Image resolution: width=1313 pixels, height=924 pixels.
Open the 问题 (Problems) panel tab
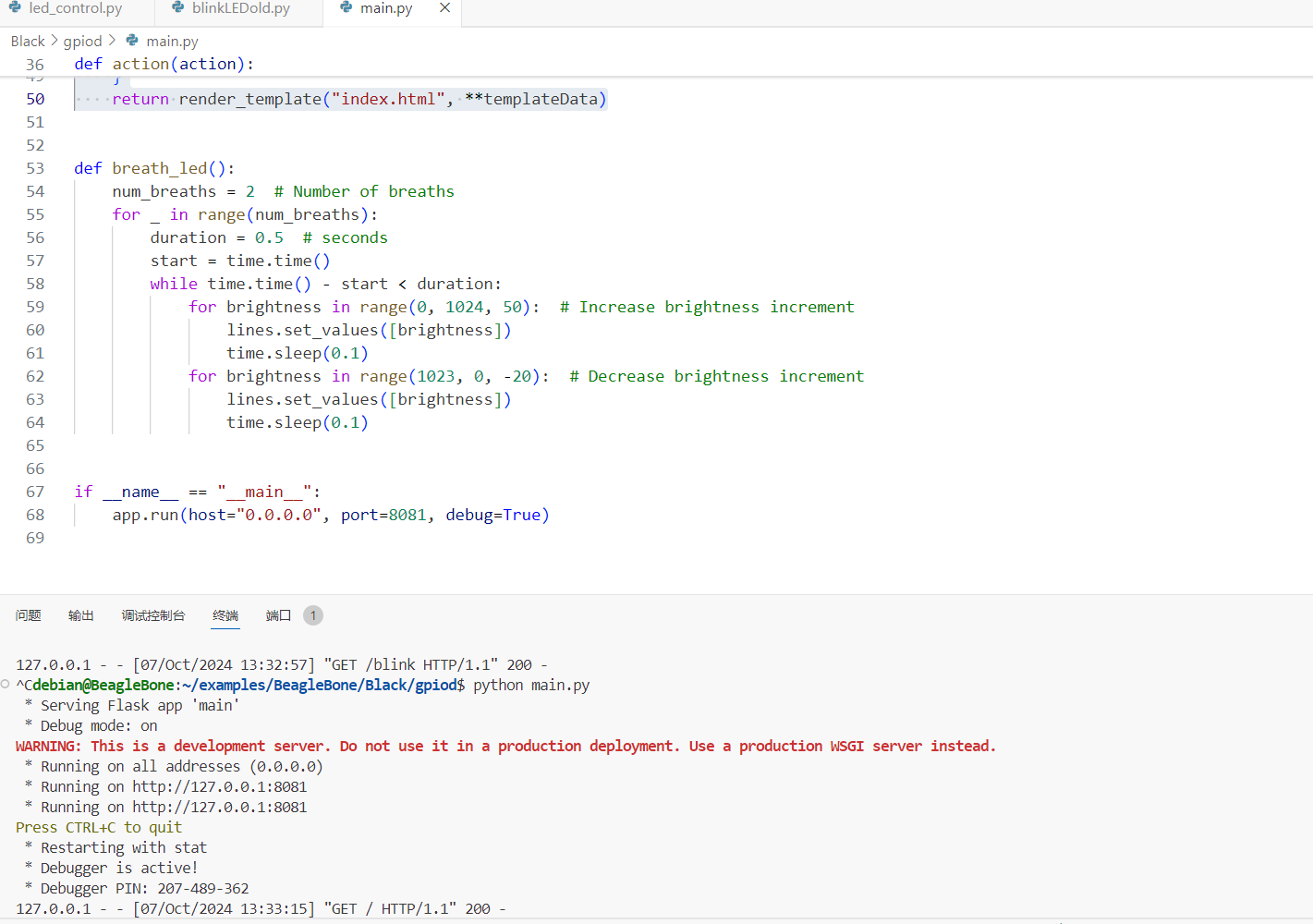click(x=29, y=615)
